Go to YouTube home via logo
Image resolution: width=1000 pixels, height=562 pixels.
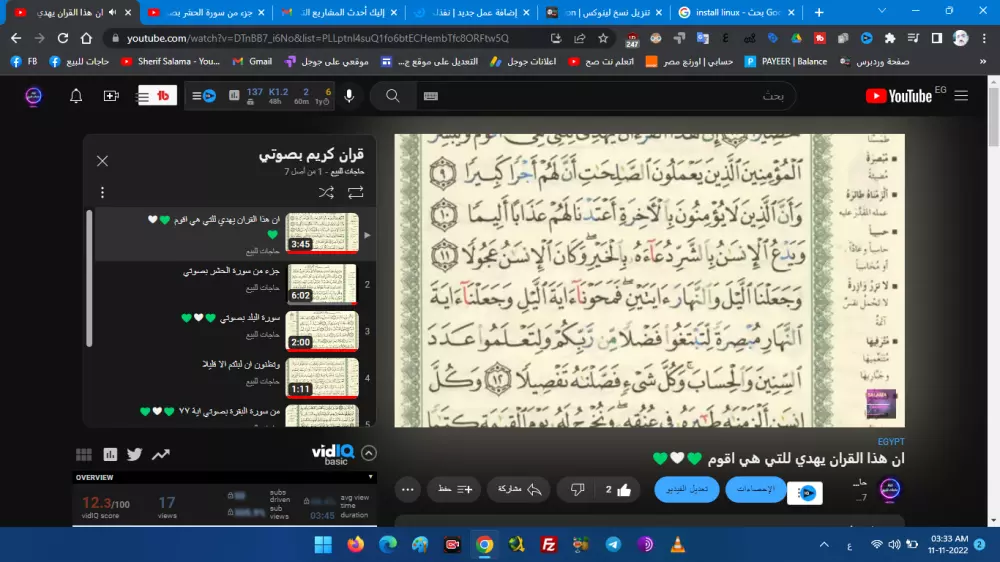pos(899,96)
